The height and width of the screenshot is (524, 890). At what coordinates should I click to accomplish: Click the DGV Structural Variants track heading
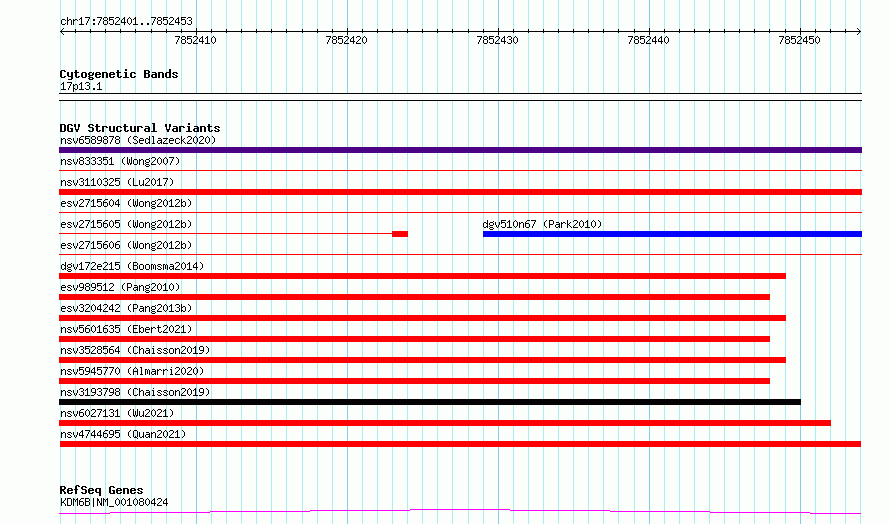coord(140,128)
